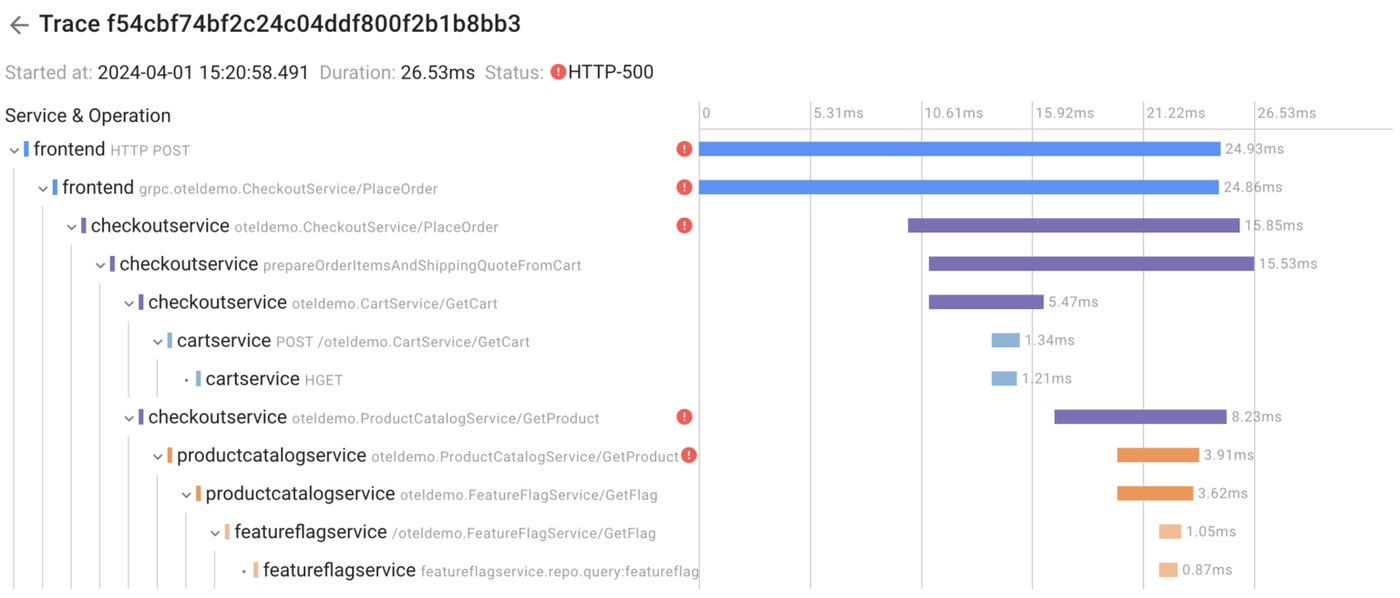
Task: Collapse the cartservice GetCart span
Action: (157, 340)
